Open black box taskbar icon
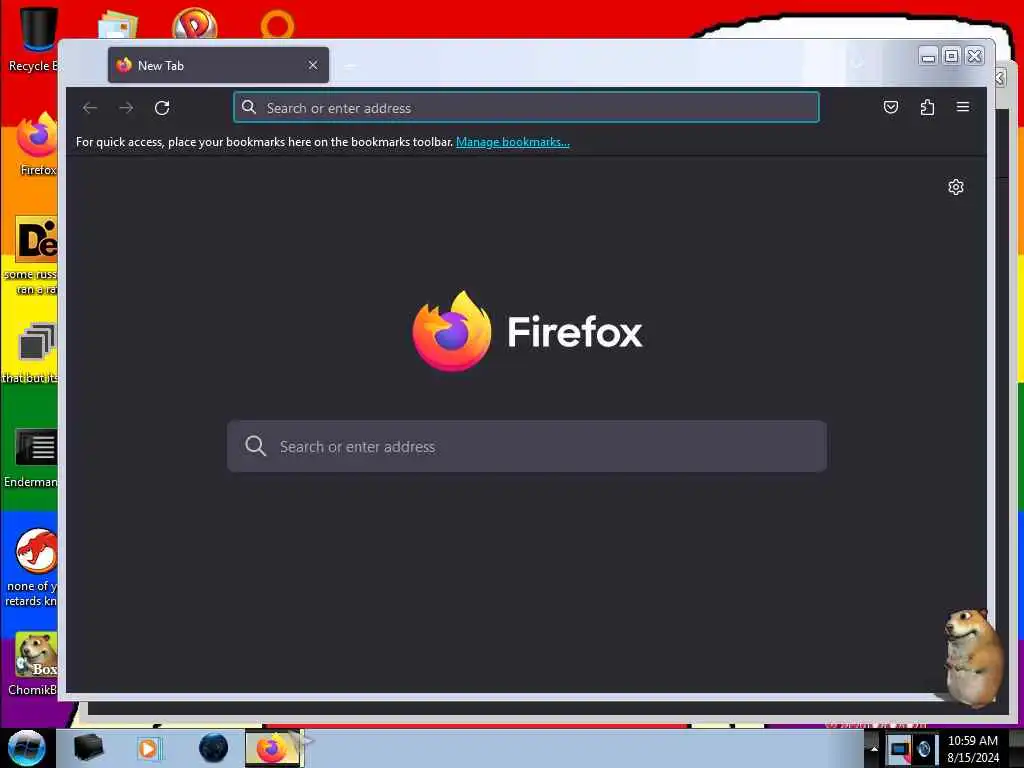Viewport: 1024px width, 768px height. [x=88, y=748]
